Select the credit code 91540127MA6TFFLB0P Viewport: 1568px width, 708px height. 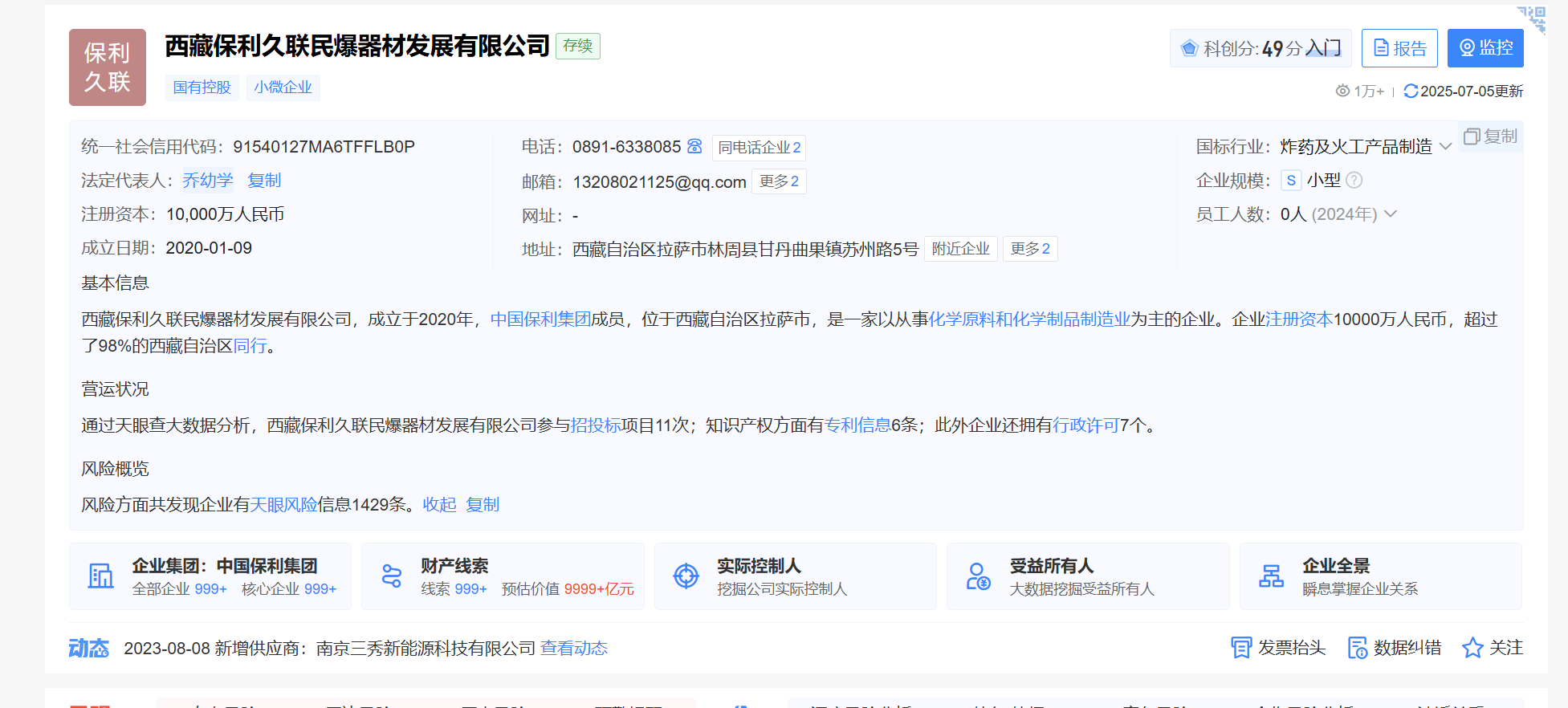pos(324,147)
